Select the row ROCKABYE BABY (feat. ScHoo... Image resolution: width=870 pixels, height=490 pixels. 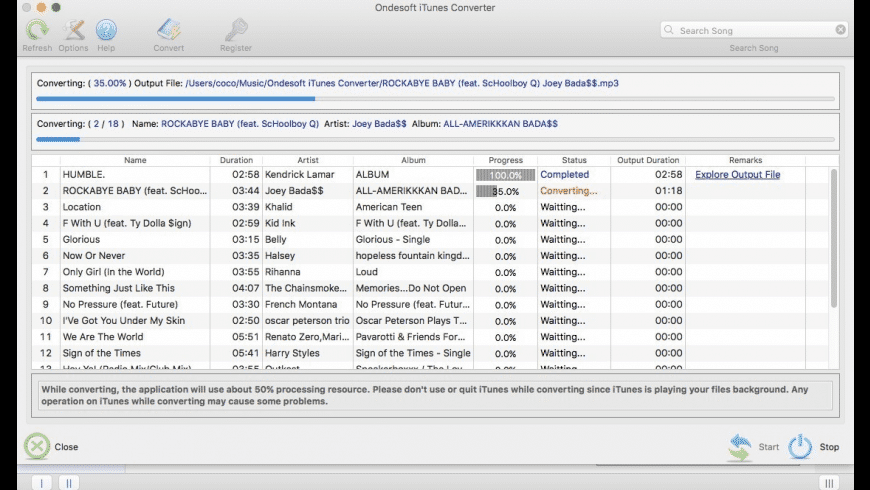tap(430, 190)
